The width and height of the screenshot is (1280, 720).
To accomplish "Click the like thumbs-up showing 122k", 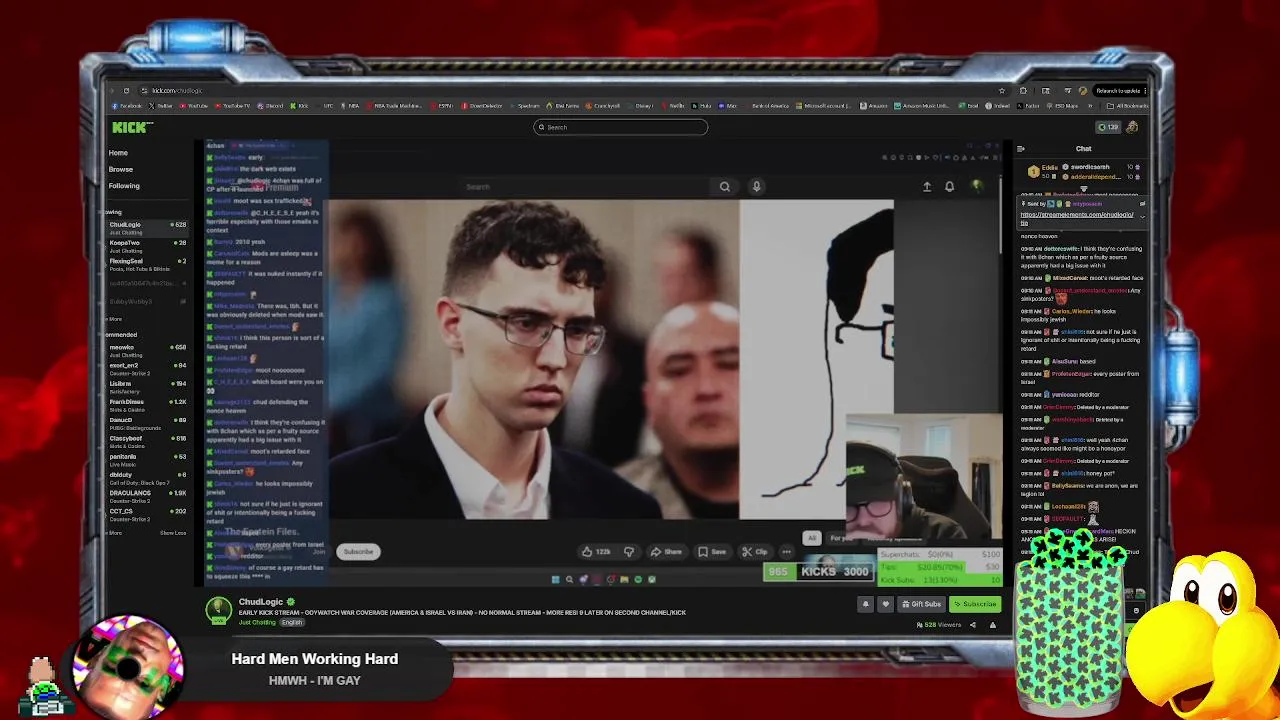I will [597, 552].
